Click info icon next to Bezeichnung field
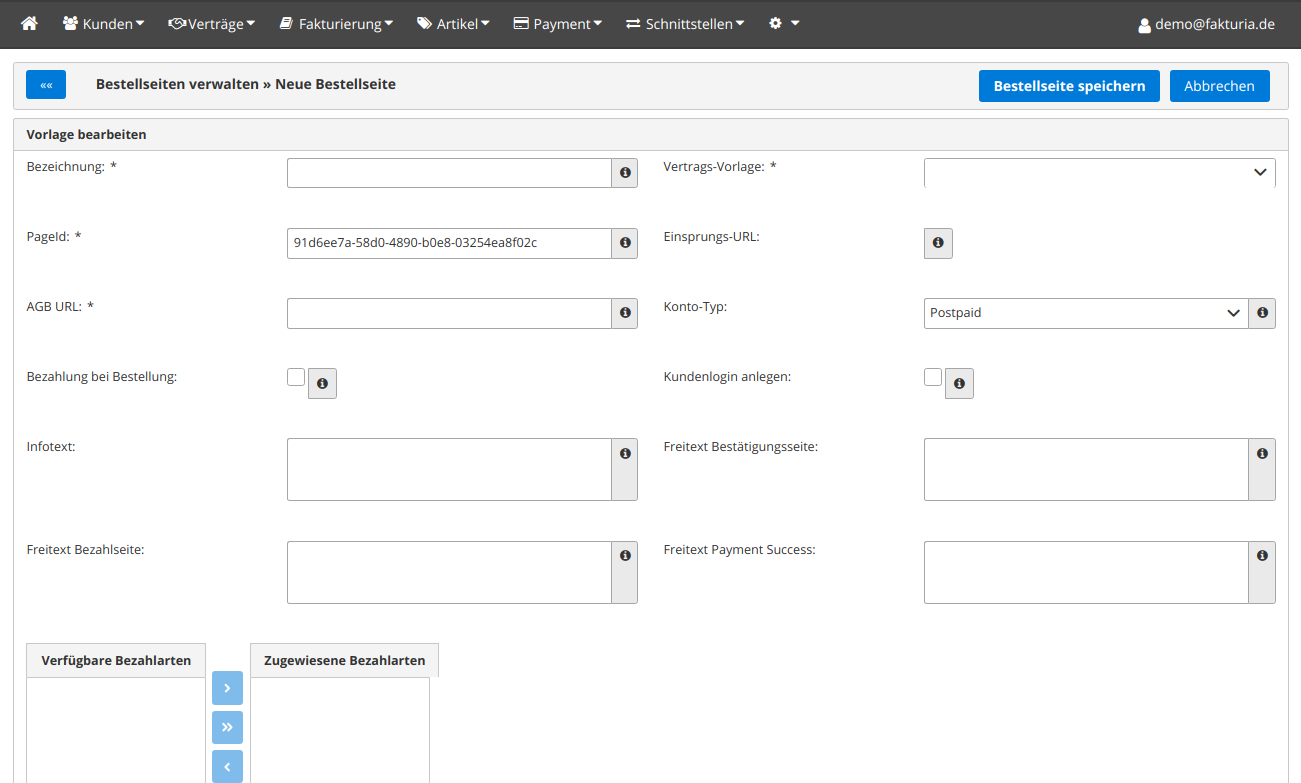The height and width of the screenshot is (783, 1301). point(625,173)
